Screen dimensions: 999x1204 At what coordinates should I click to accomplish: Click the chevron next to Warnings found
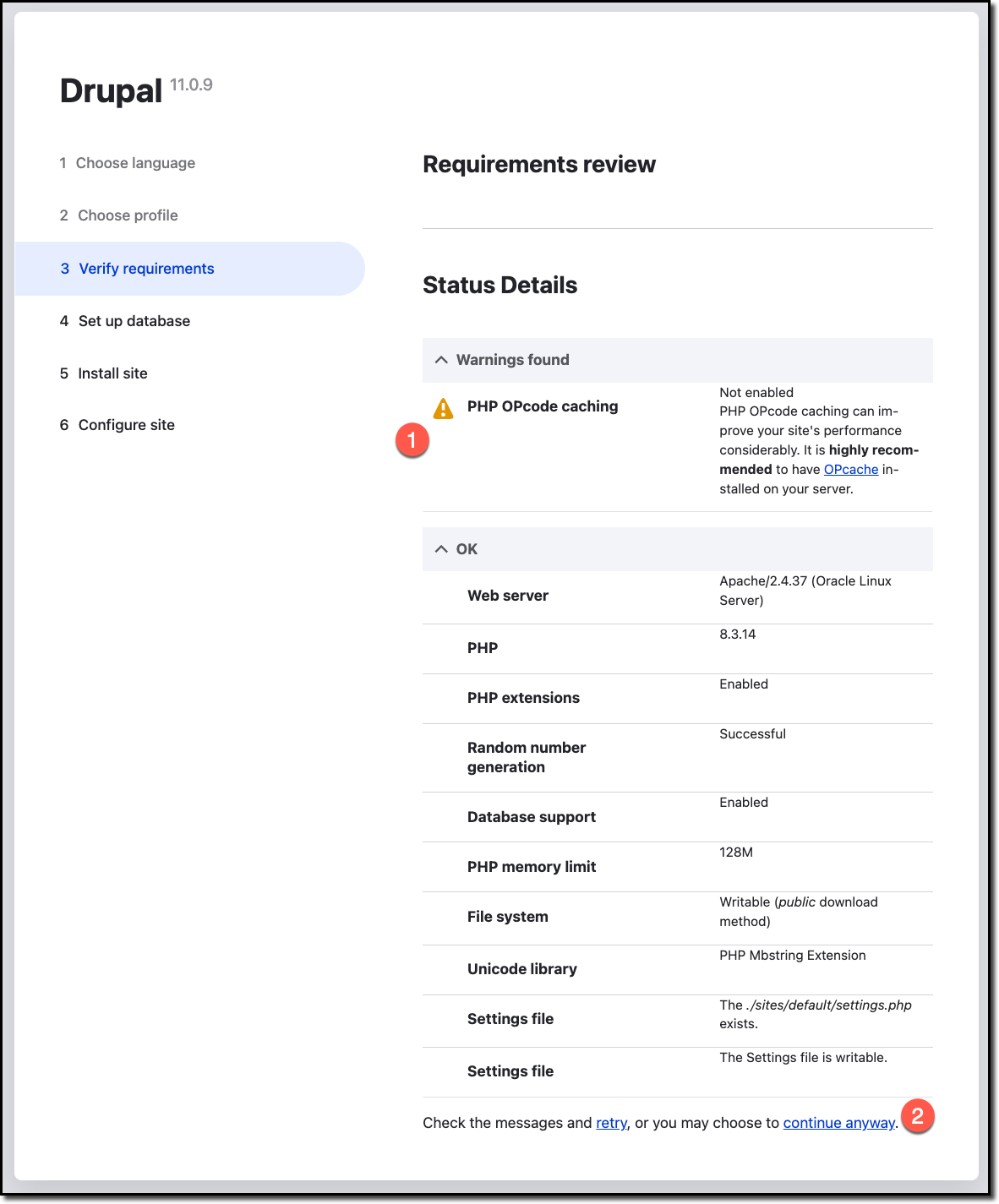click(x=442, y=360)
